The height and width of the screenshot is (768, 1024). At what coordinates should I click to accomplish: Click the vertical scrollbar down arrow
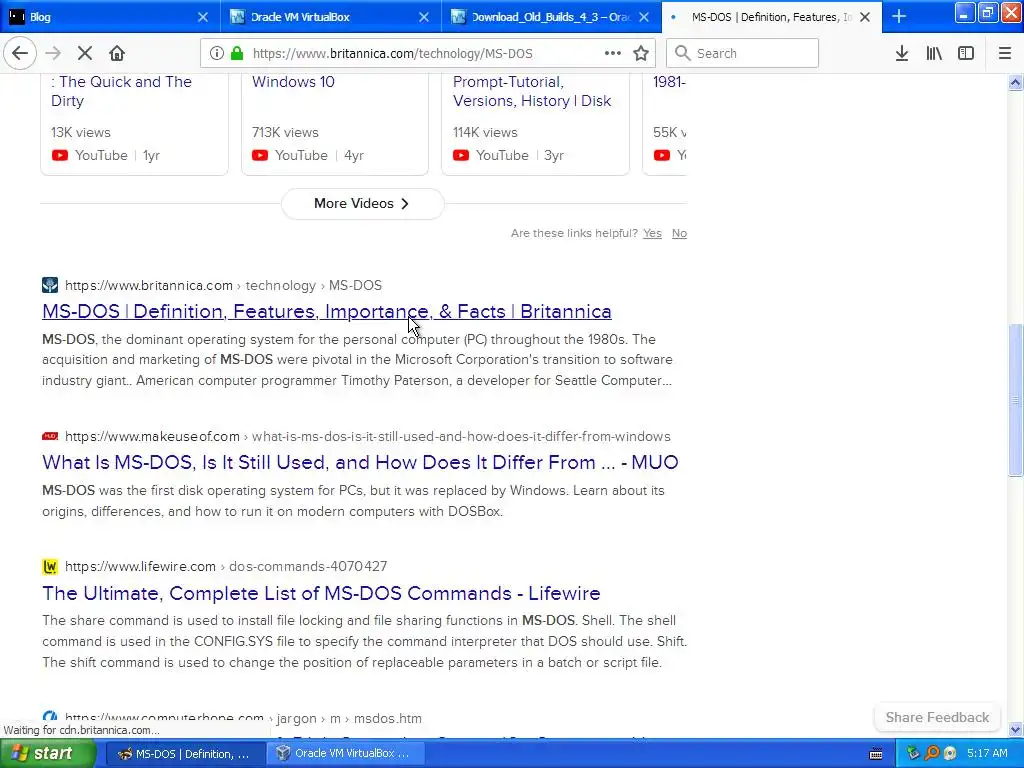[x=1015, y=729]
